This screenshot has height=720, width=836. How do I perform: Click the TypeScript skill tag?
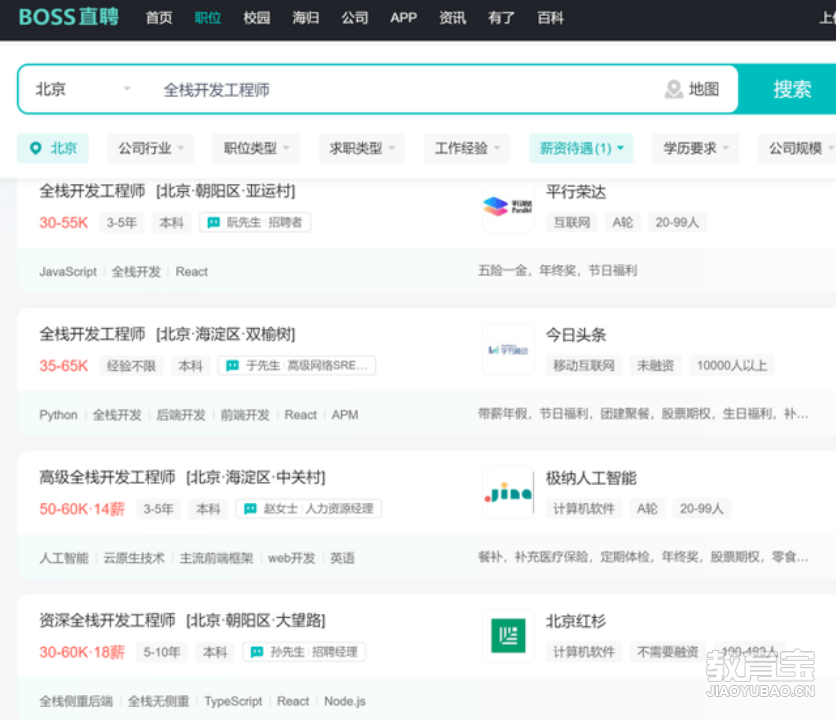[233, 701]
